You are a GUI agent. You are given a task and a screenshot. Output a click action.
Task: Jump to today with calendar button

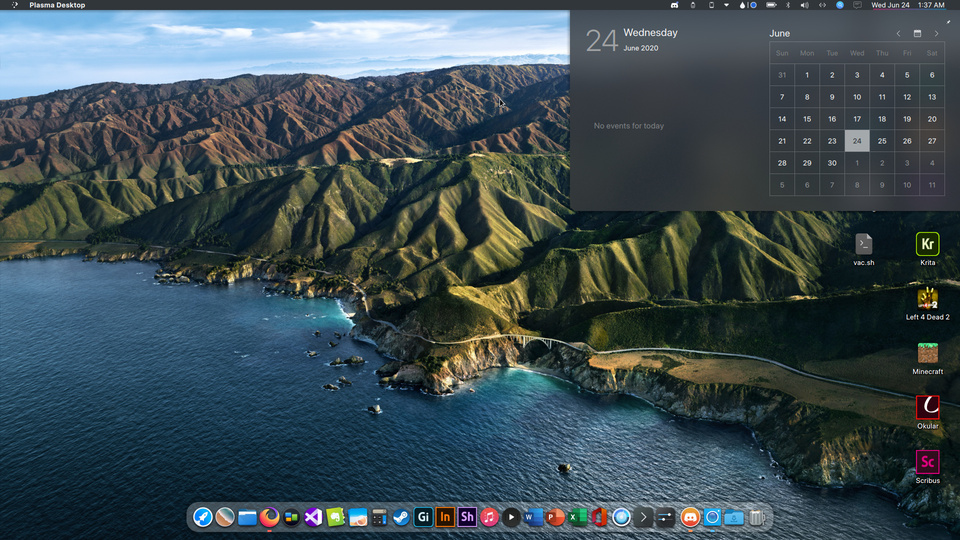917,33
